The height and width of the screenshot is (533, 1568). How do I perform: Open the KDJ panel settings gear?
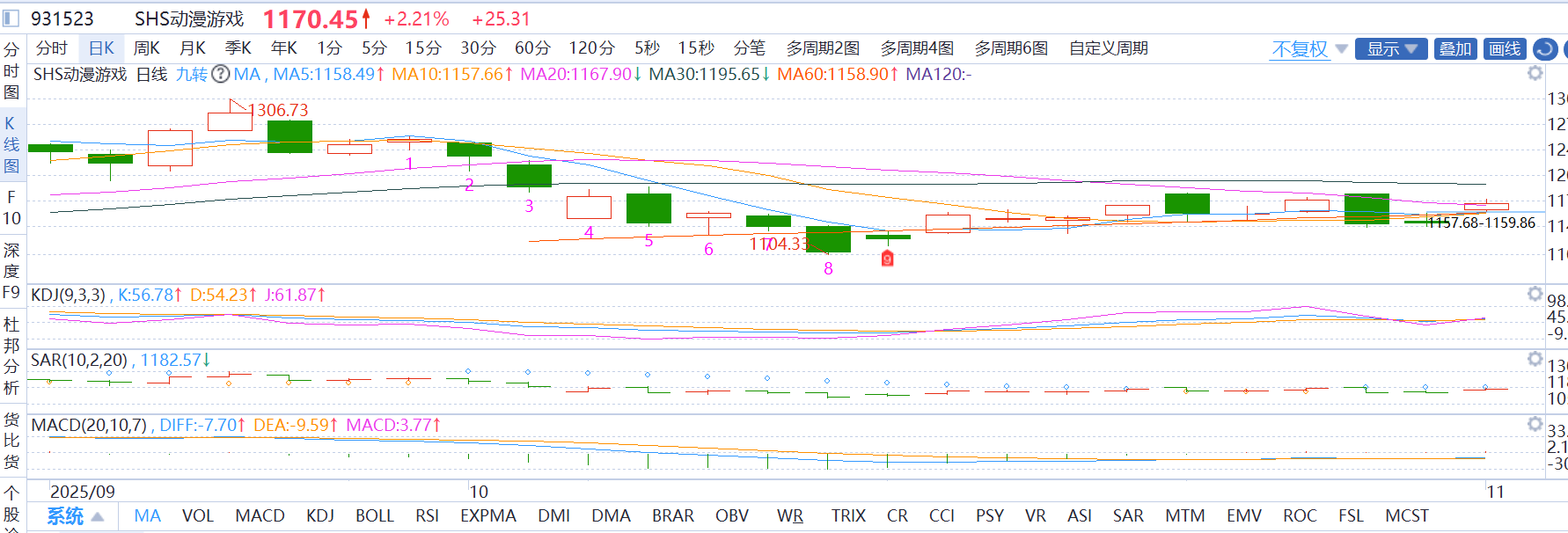tap(1535, 294)
